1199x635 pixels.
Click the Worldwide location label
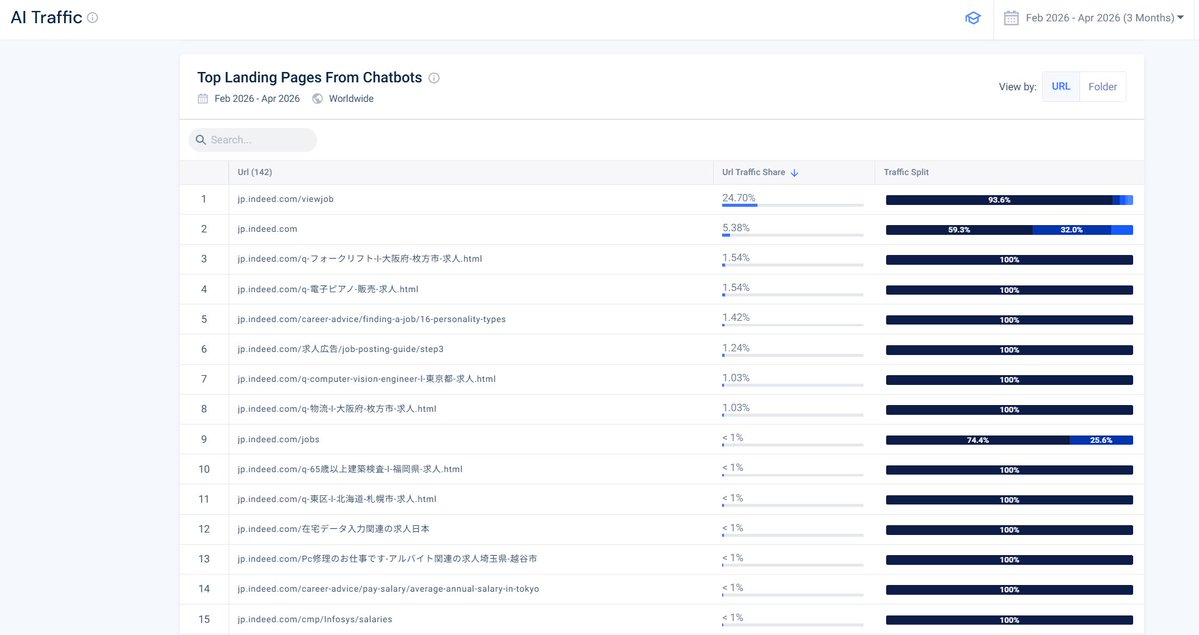(351, 99)
